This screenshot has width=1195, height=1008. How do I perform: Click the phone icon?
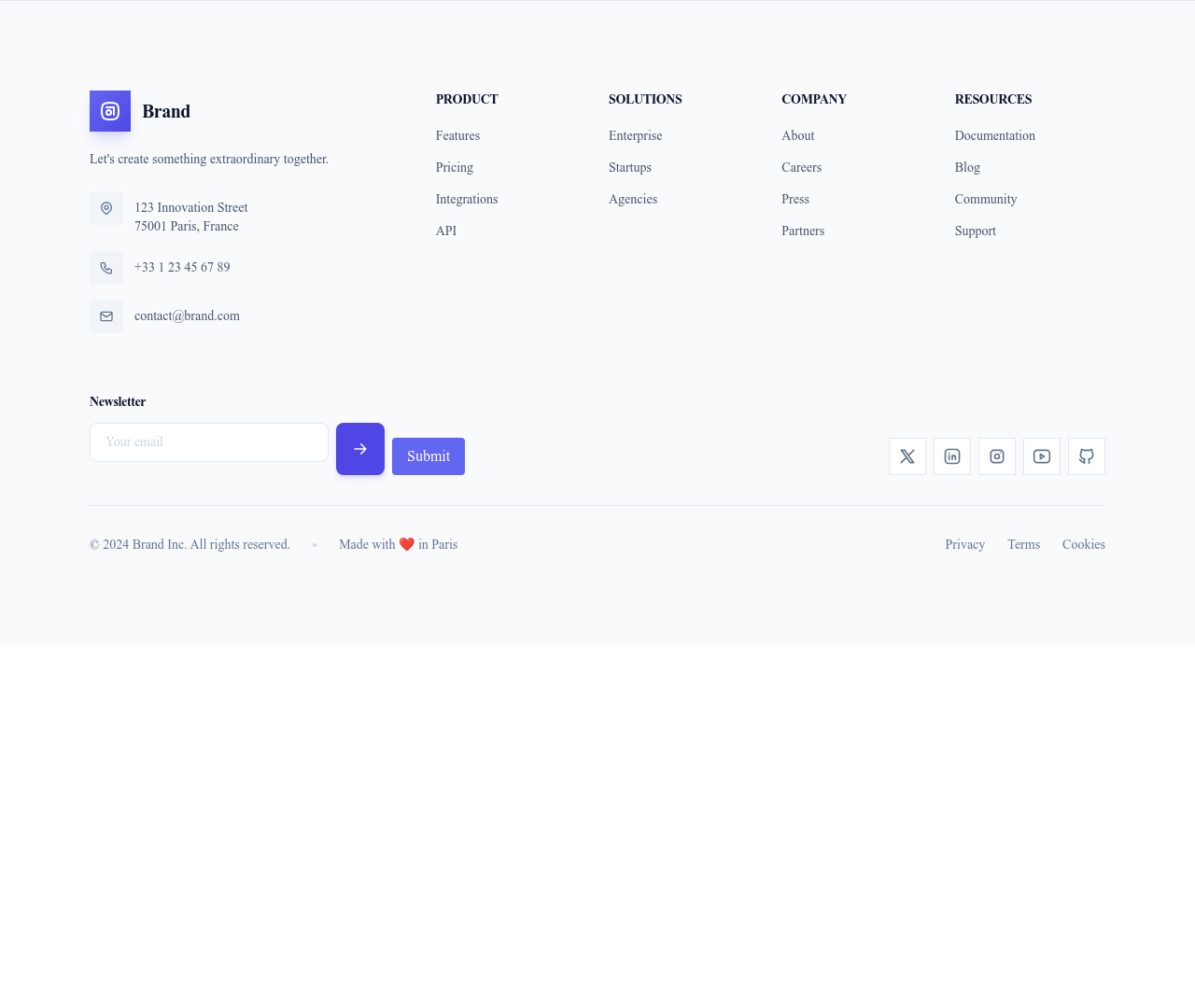(x=106, y=268)
